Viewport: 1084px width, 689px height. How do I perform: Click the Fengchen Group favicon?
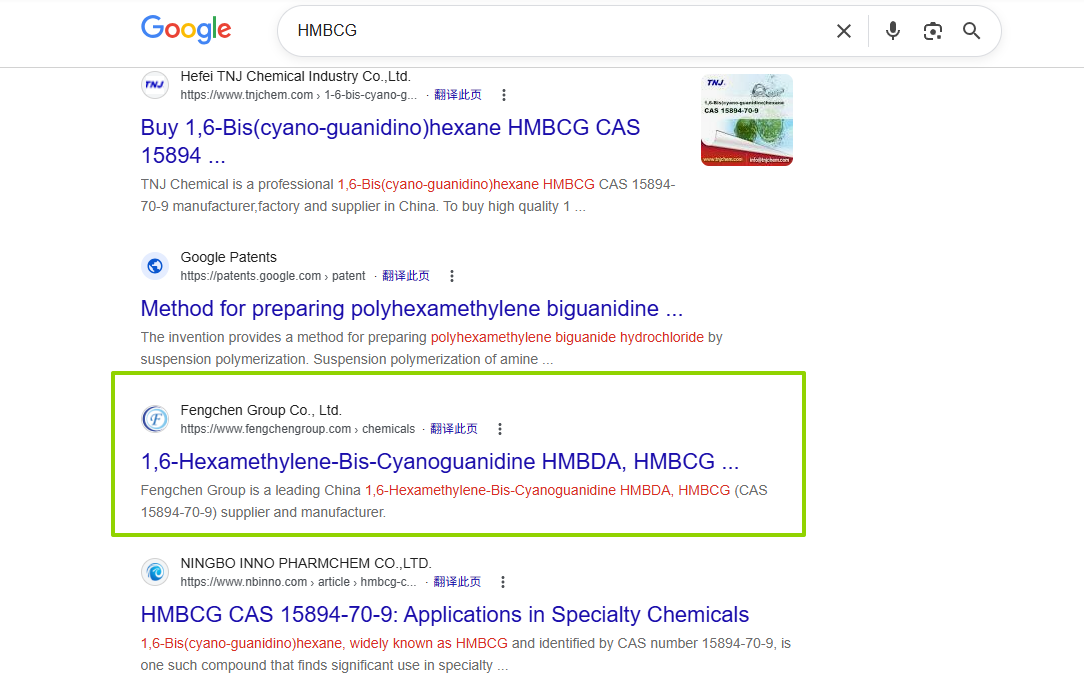tap(155, 419)
